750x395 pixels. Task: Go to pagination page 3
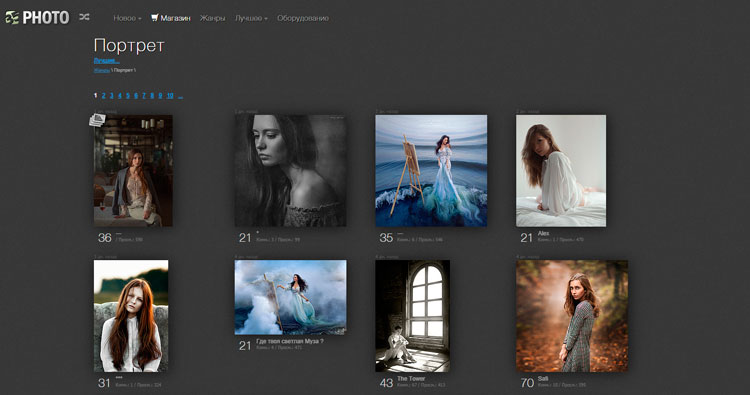[111, 96]
